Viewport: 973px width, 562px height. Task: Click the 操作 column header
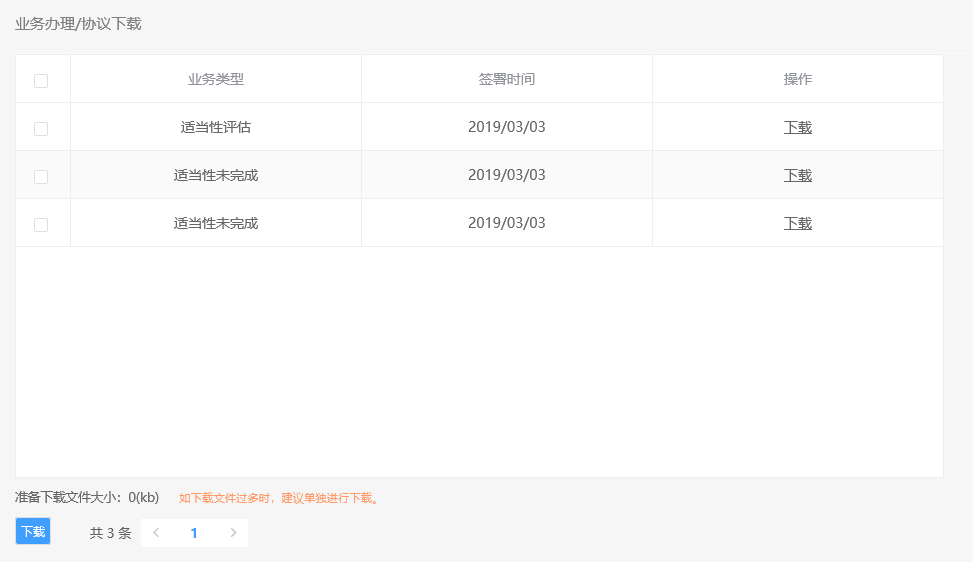pyautogui.click(x=797, y=80)
